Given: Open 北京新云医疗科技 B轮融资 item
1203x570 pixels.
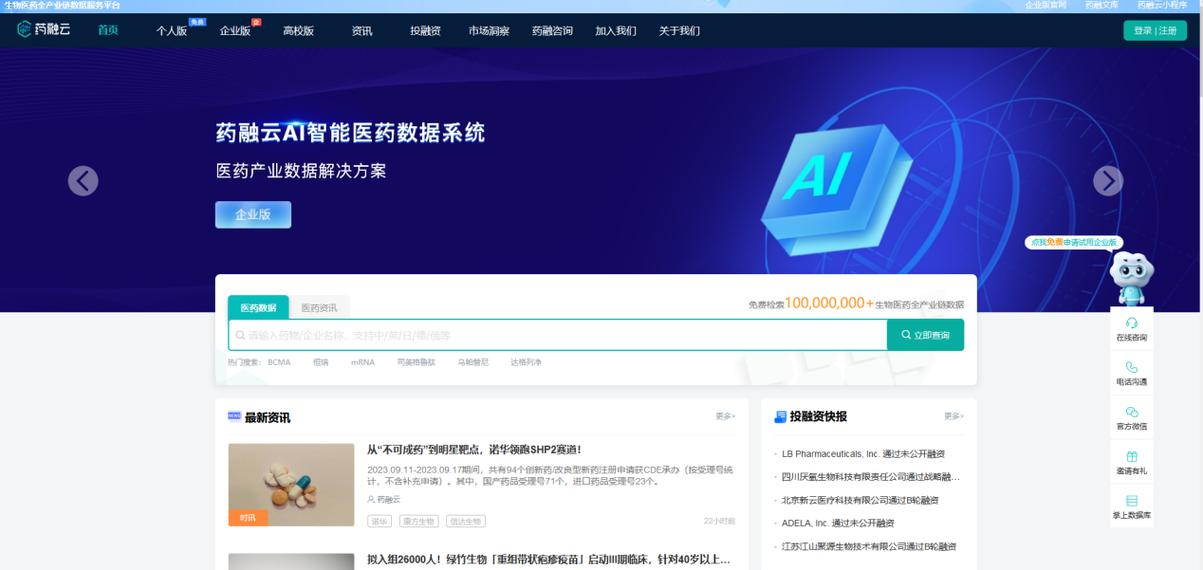Looking at the screenshot, I should (860, 500).
